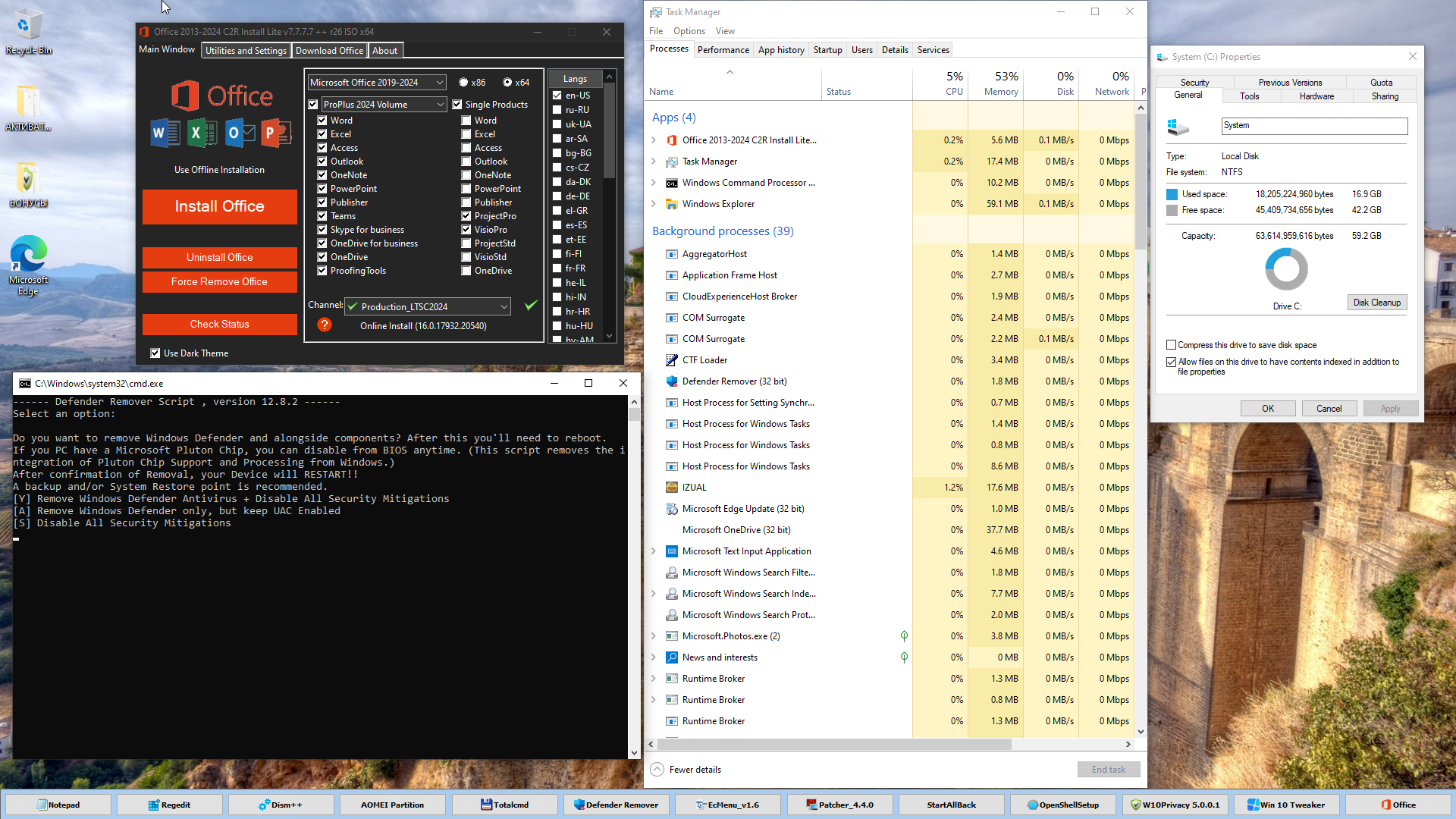Select the x86 architecture radio button
Viewport: 1456px width, 819px height.
pos(463,83)
